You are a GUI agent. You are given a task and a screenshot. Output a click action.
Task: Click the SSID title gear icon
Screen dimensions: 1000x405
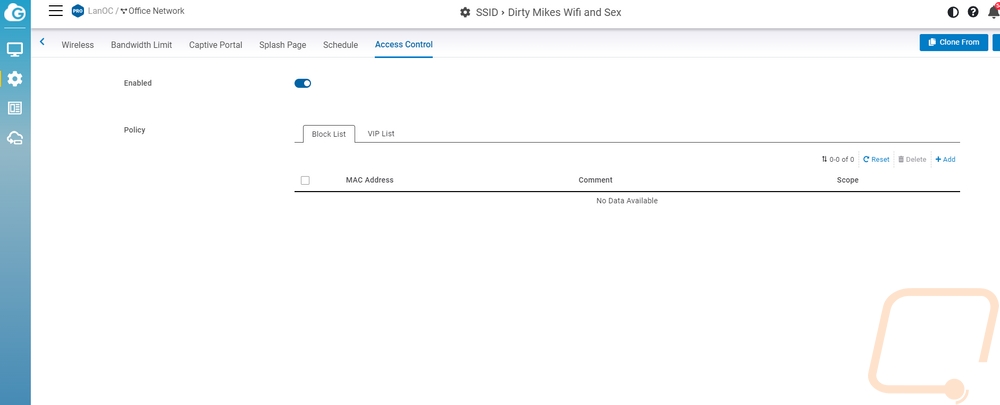[465, 12]
